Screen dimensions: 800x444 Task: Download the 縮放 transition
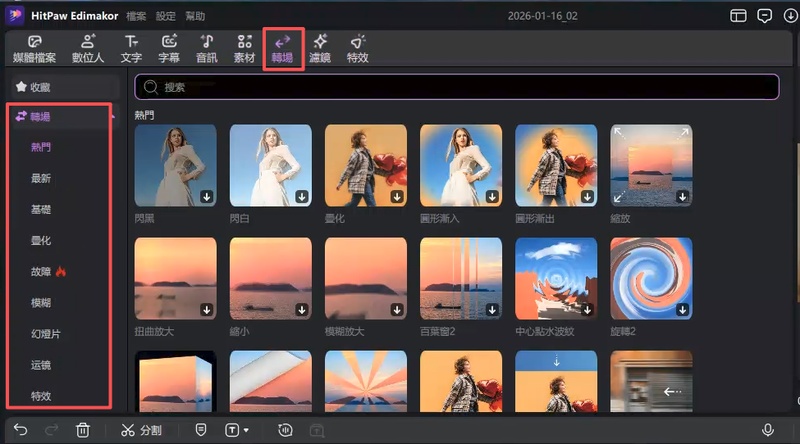[682, 196]
